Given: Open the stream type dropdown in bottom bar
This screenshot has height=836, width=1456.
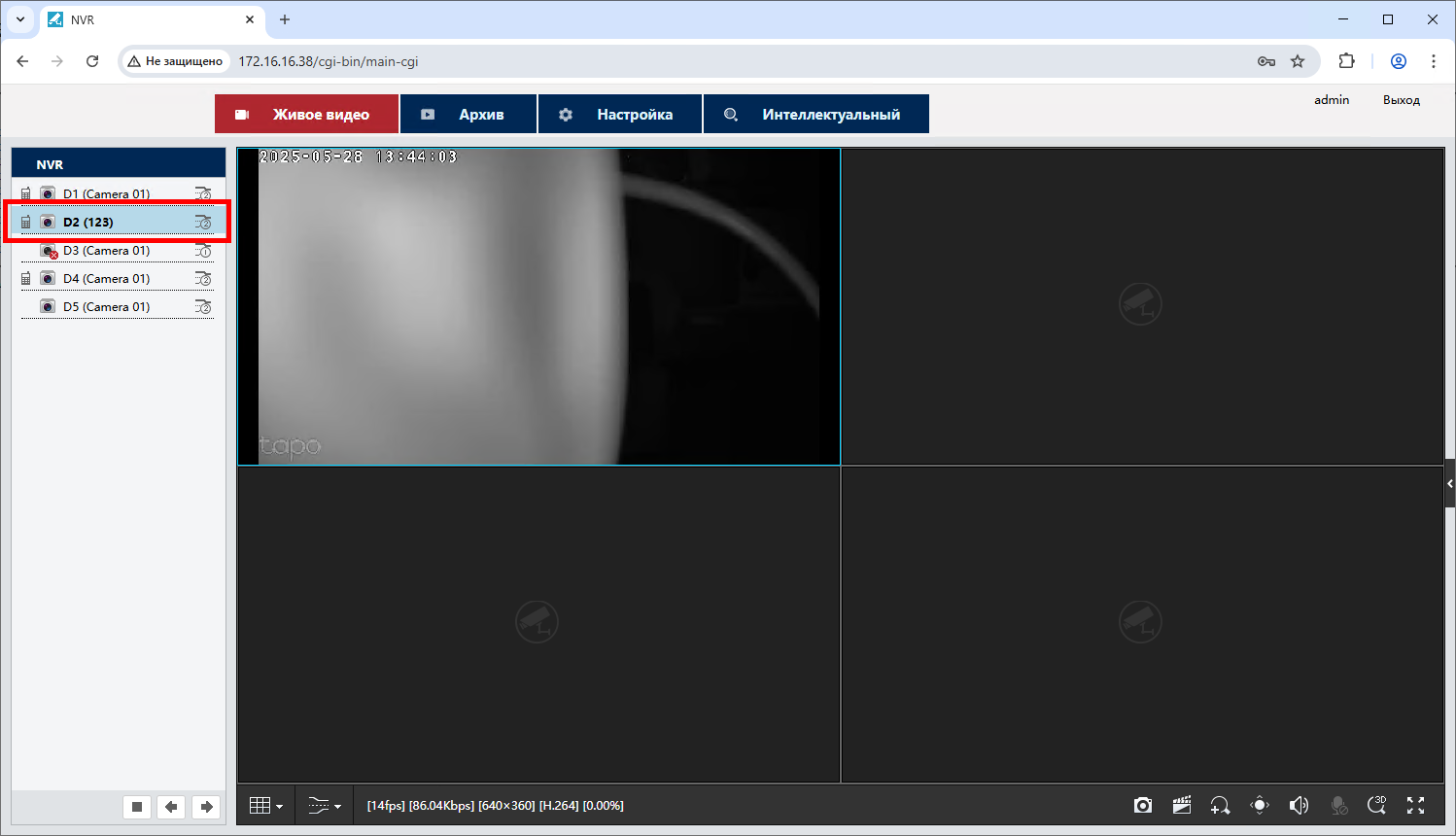Looking at the screenshot, I should [325, 806].
